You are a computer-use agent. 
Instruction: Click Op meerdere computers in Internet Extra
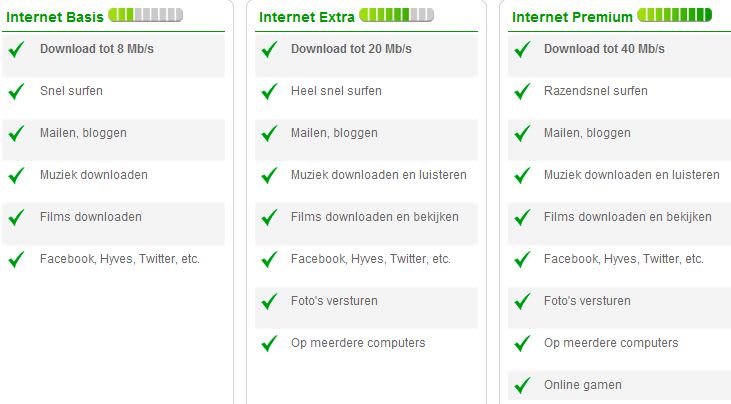(x=358, y=343)
